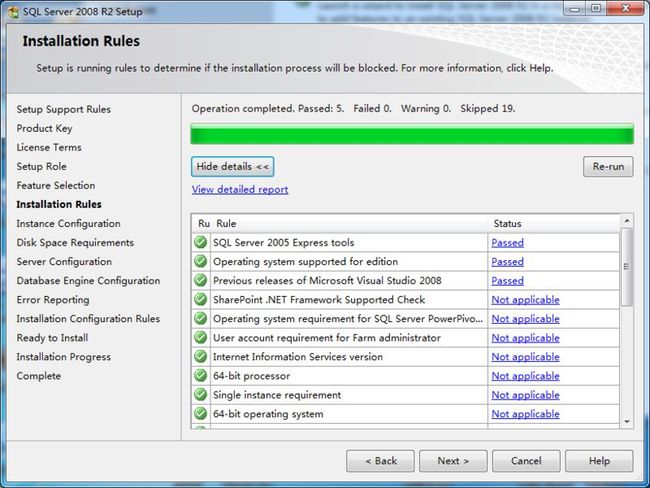This screenshot has width=650, height=488.
Task: Select Disk Space Requirements step in sidebar
Action: click(75, 243)
